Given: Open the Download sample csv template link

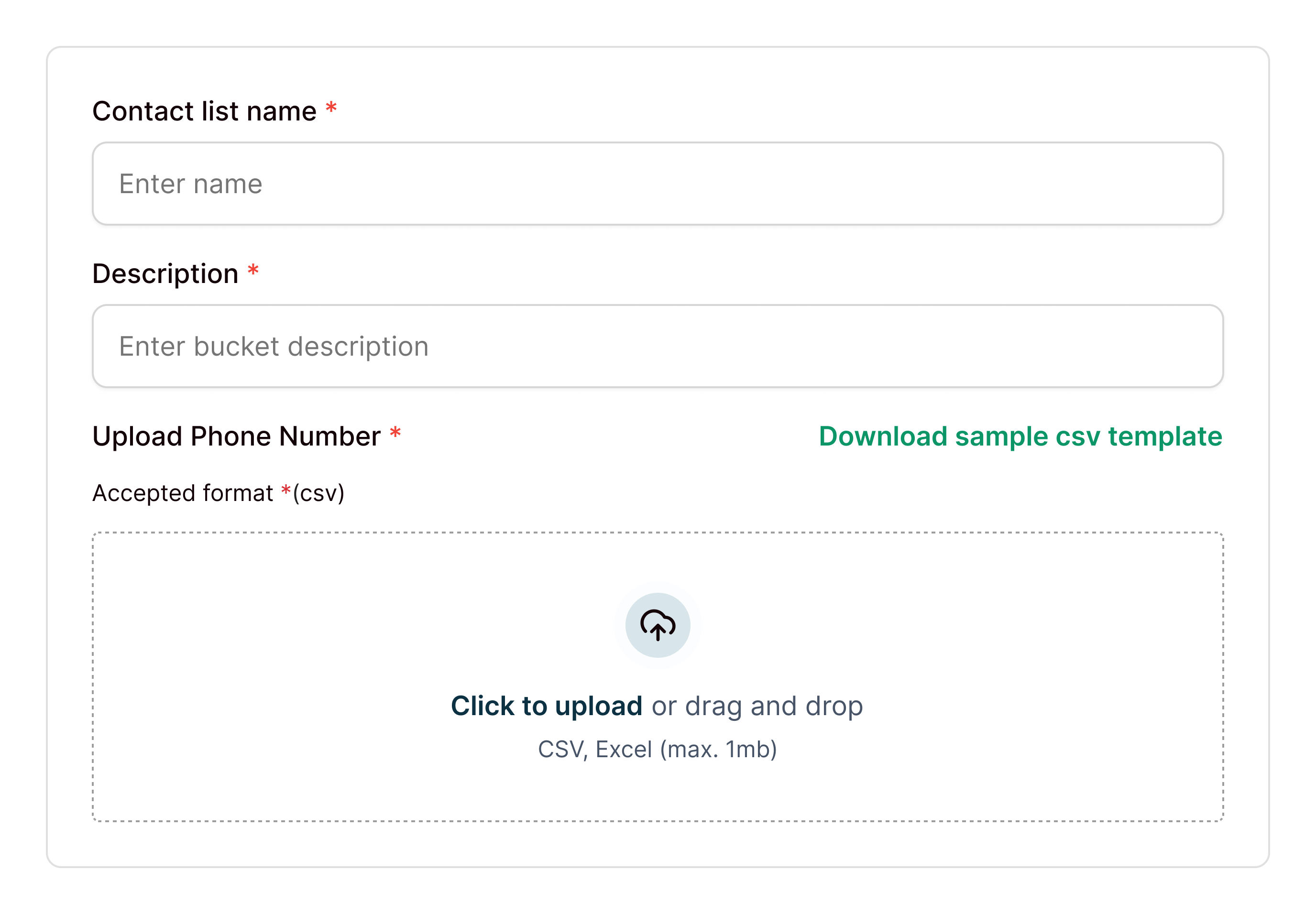Looking at the screenshot, I should coord(1020,436).
